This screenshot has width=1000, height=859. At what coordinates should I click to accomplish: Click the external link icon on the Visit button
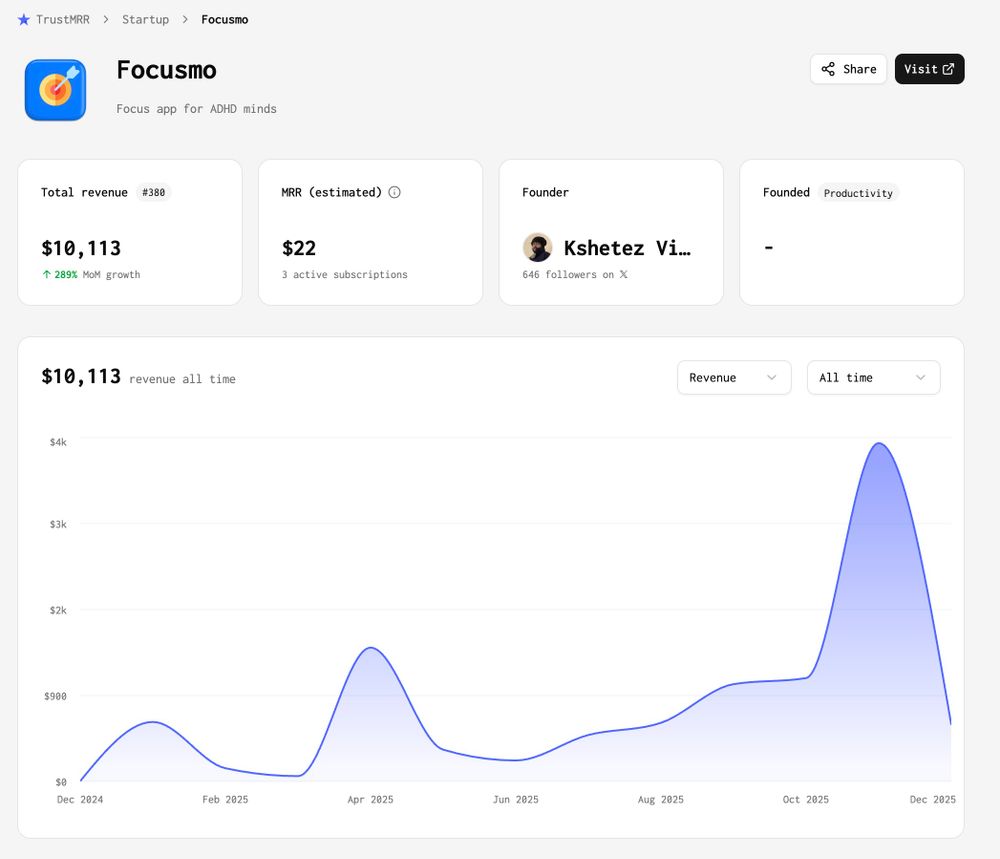948,69
